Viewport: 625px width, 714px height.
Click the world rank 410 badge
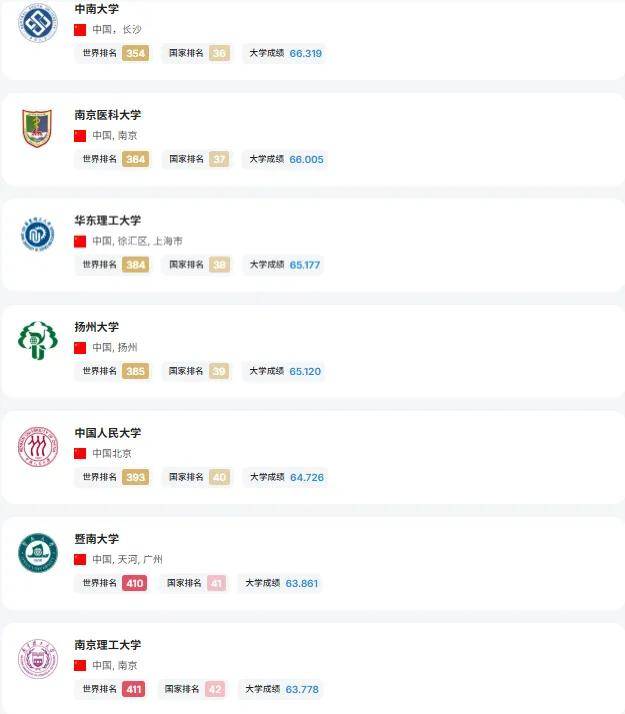coord(134,583)
